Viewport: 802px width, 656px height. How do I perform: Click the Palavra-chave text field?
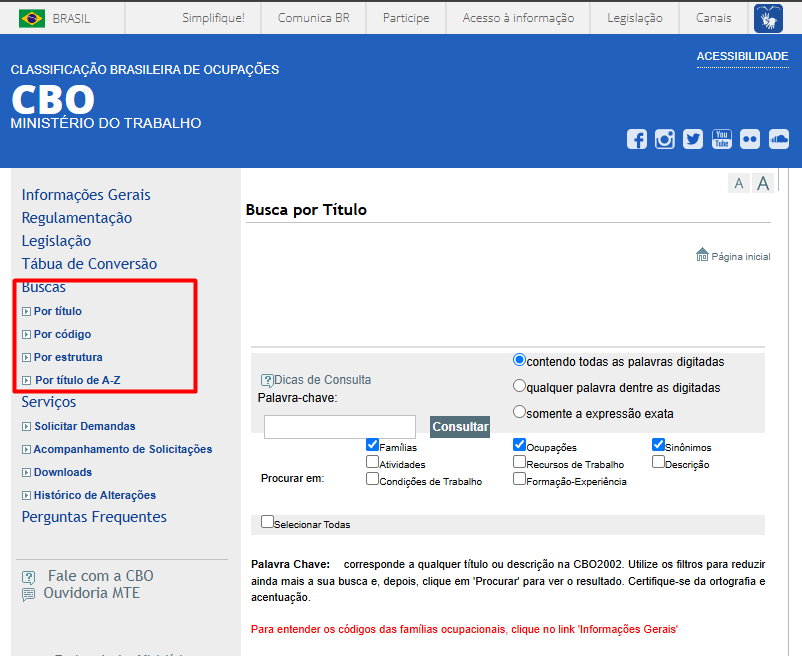(340, 427)
